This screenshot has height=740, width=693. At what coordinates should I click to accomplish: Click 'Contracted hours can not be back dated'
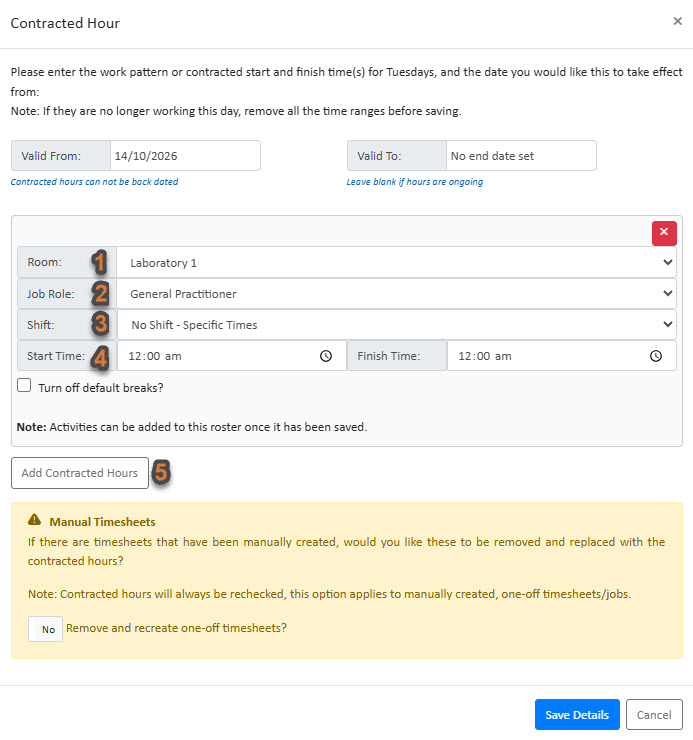(x=94, y=182)
